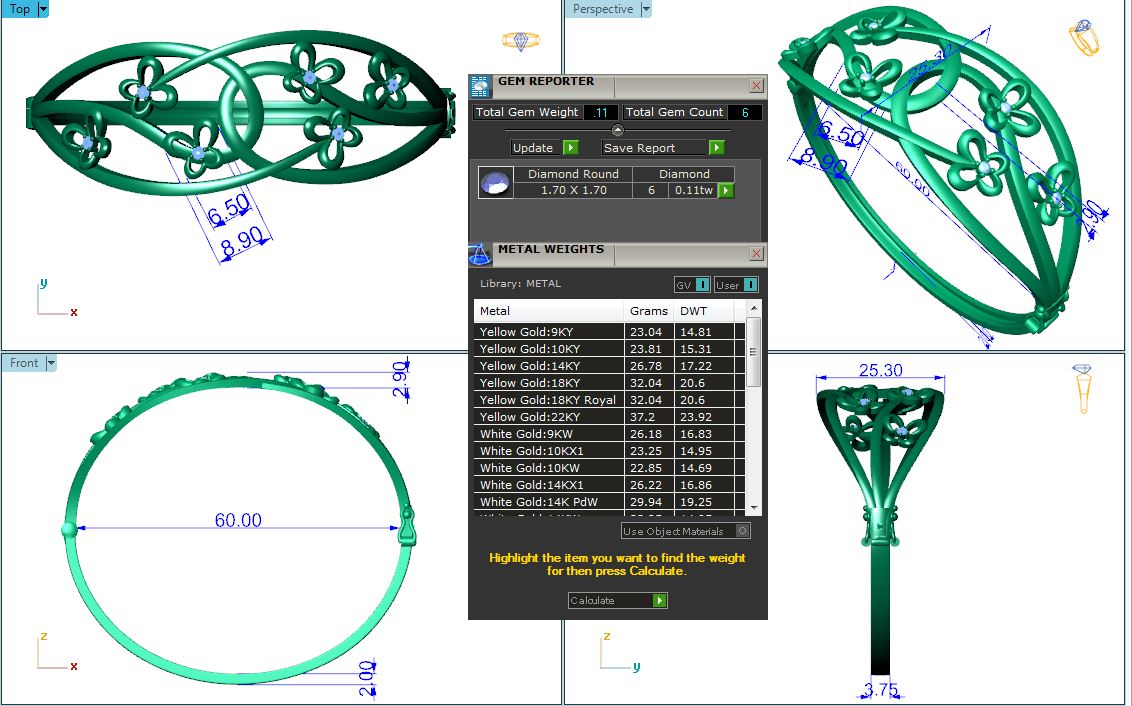Click the Metal Weights scale icon
Screen dimensions: 1132x706
coord(480,254)
